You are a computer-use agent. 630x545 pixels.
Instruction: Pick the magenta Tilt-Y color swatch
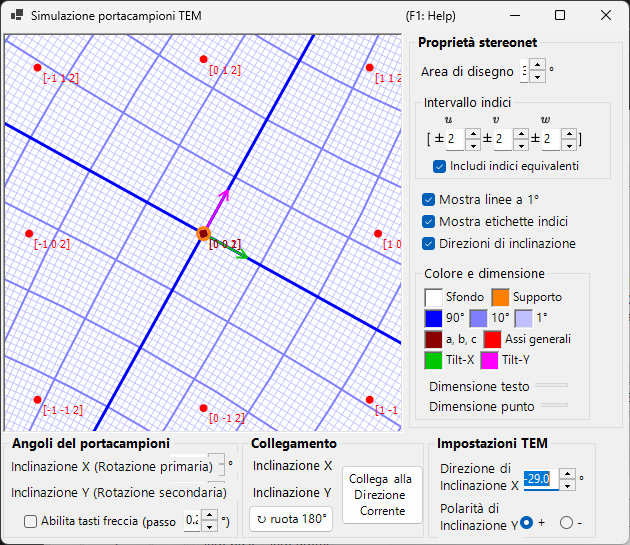[489, 360]
